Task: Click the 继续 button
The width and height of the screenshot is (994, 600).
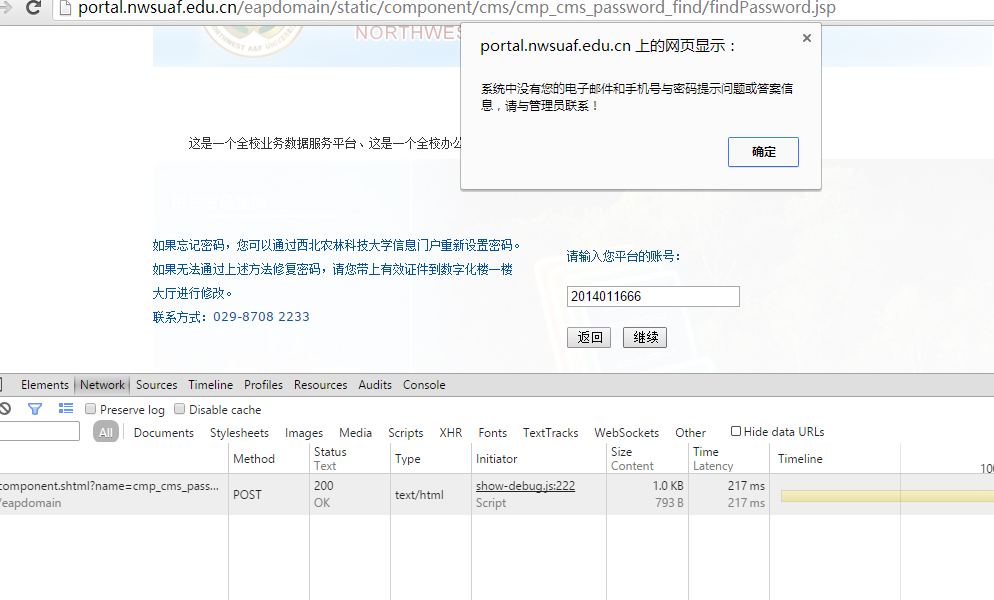Action: click(x=645, y=337)
